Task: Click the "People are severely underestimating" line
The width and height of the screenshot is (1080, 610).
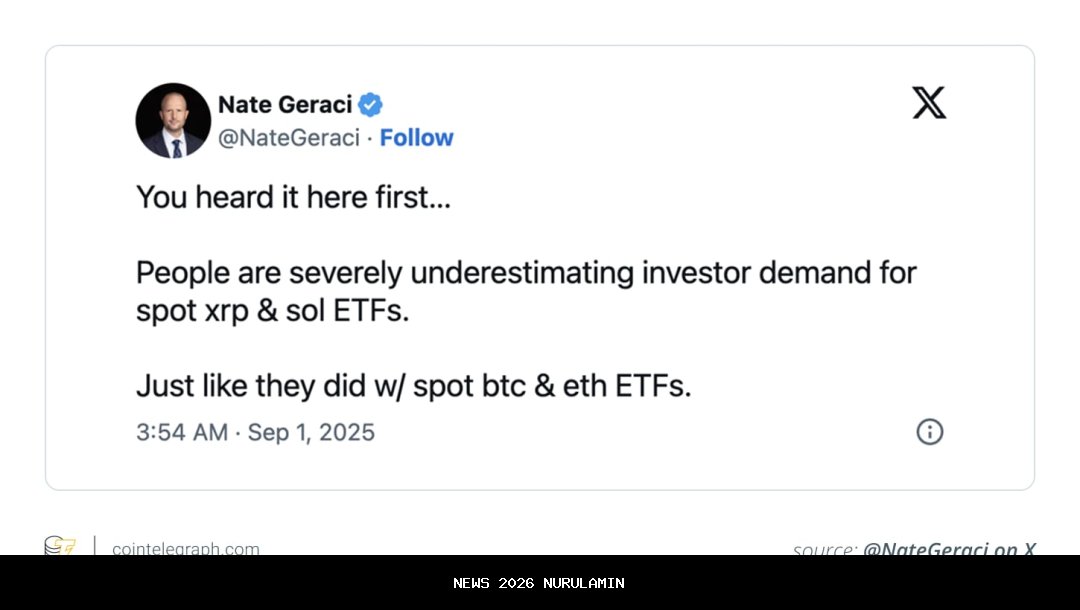Action: coord(526,273)
